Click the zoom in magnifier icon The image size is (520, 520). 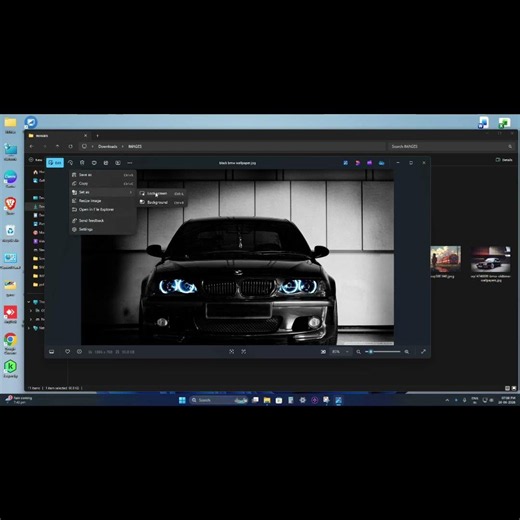[x=407, y=352]
